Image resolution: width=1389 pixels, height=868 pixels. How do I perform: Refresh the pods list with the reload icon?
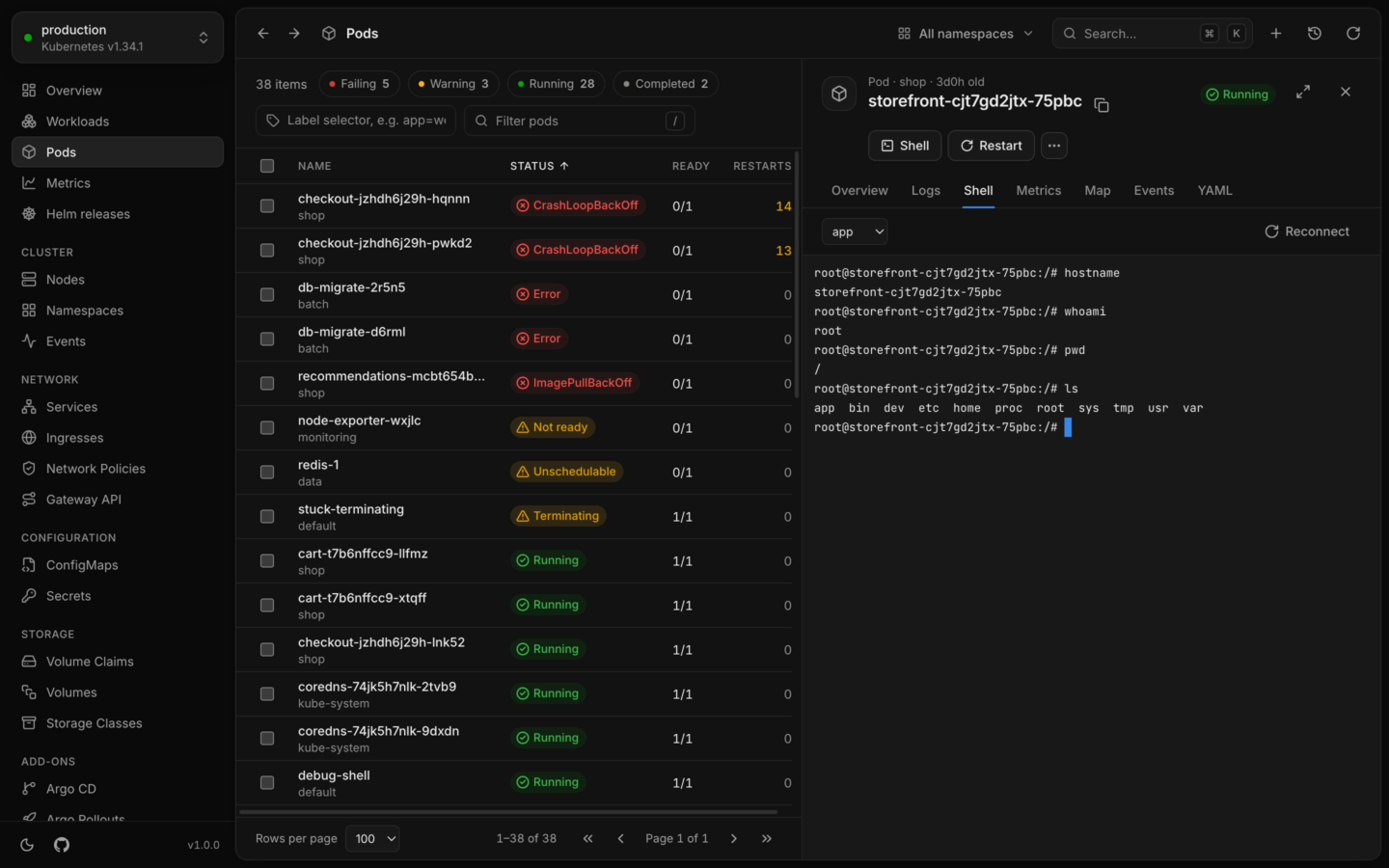pyautogui.click(x=1353, y=33)
